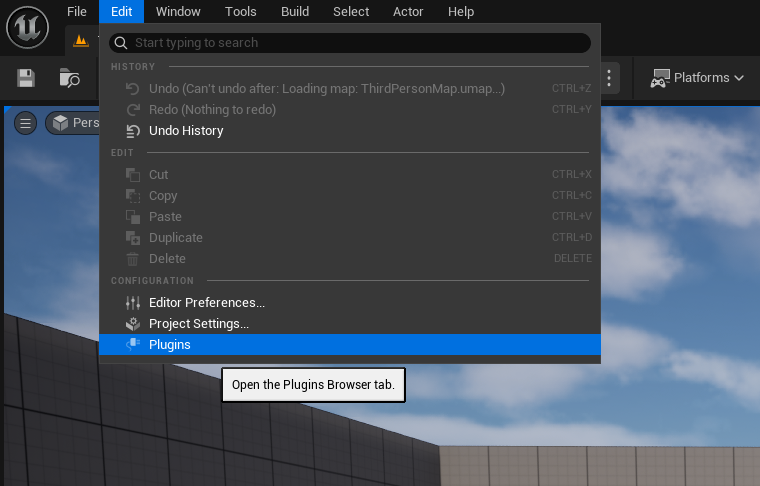This screenshot has height=486, width=760.
Task: Click the CTRL+Z shortcut text
Action: point(571,88)
